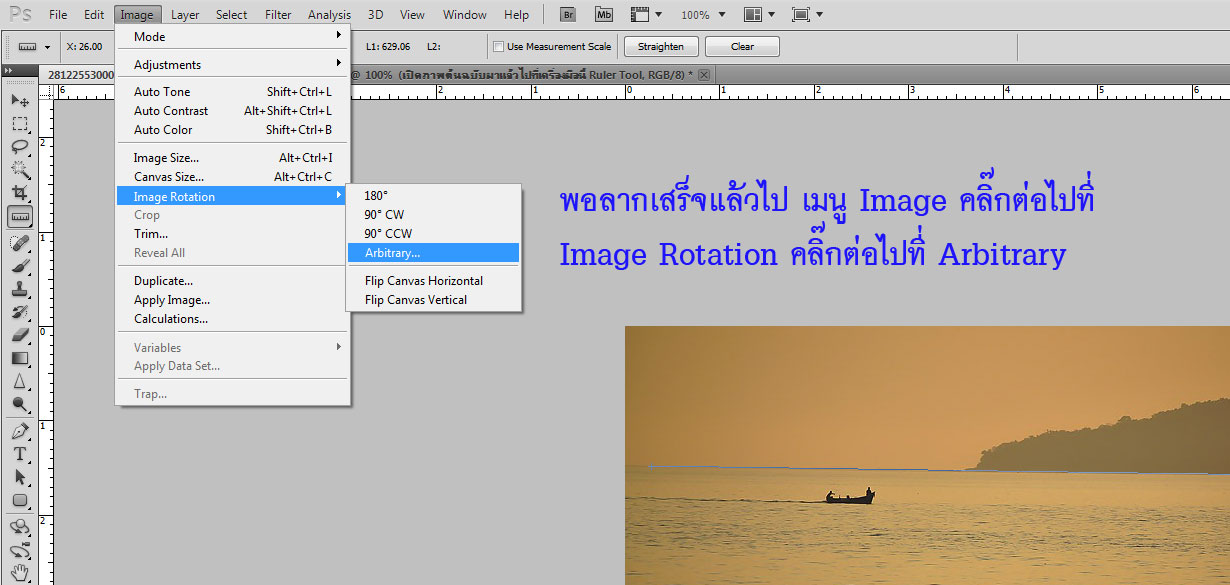Click Arbitrary... in Image Rotation submenu

392,253
